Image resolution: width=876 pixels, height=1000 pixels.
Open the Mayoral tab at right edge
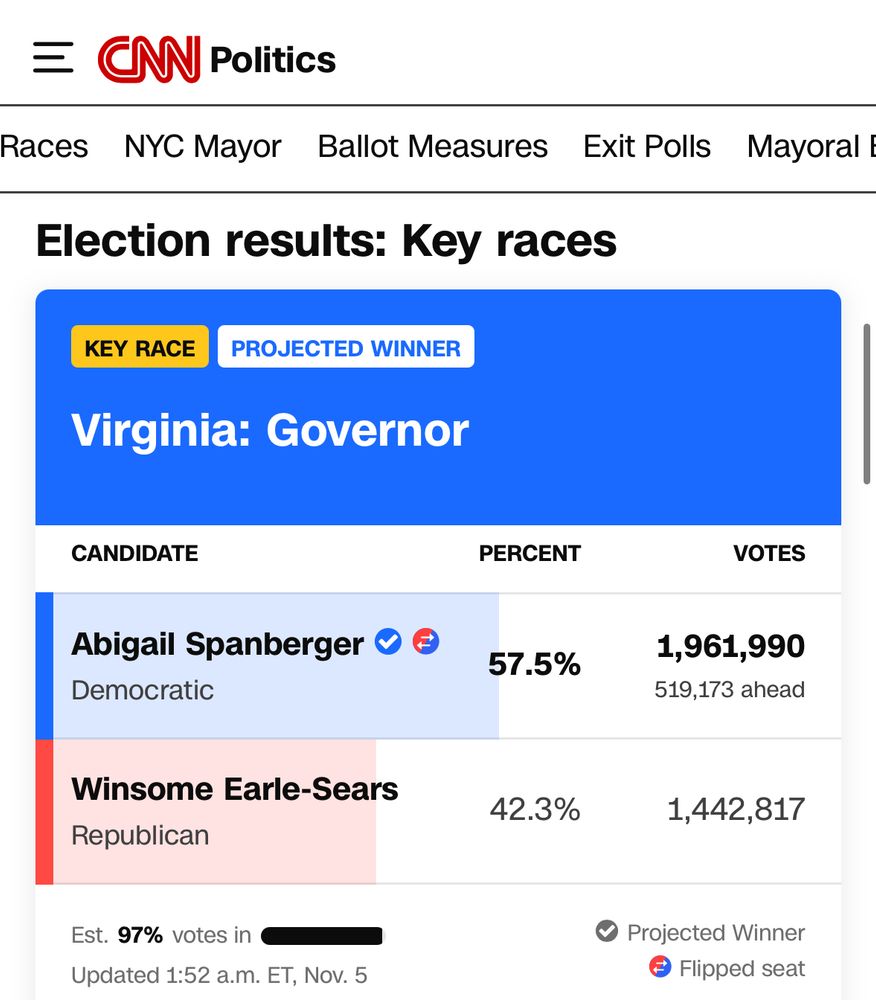810,147
